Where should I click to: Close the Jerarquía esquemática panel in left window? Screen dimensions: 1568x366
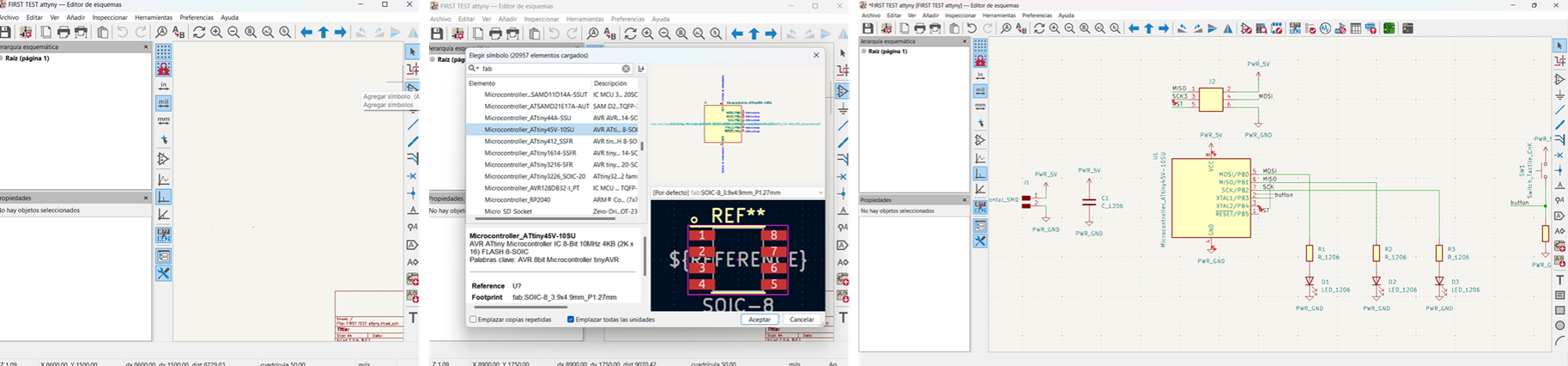146,47
